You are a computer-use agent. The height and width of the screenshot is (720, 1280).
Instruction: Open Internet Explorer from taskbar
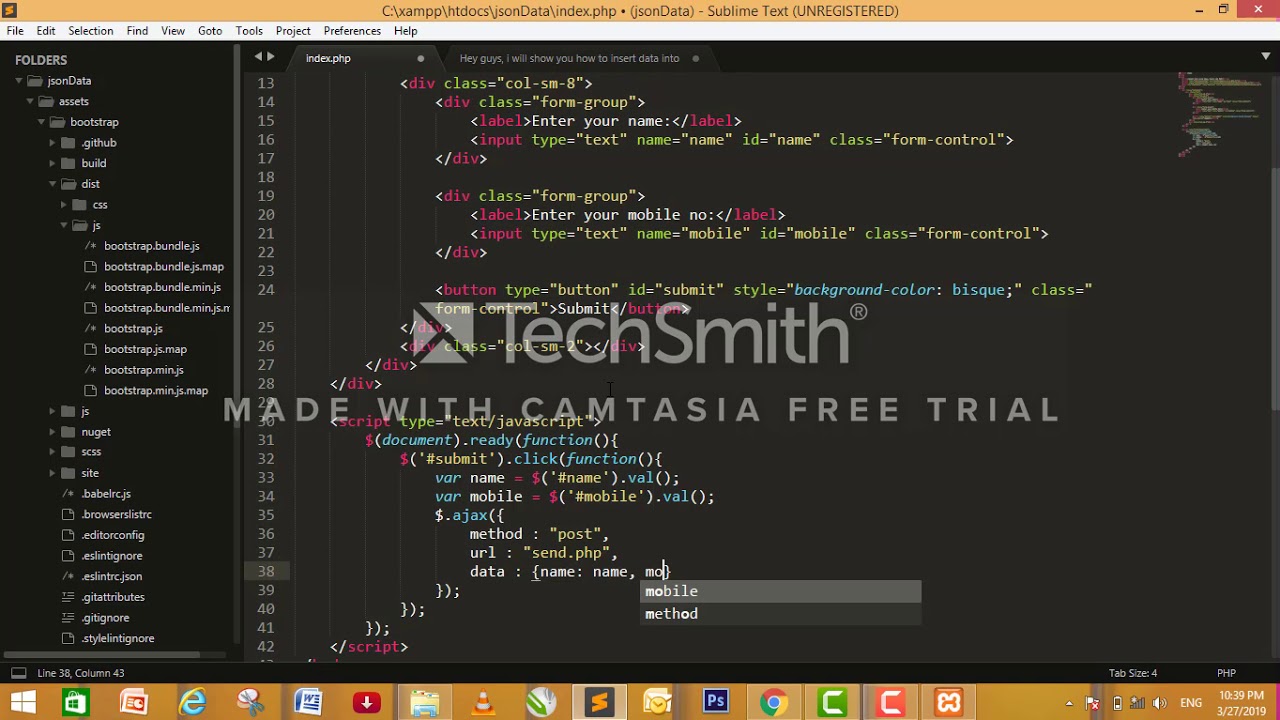(191, 702)
